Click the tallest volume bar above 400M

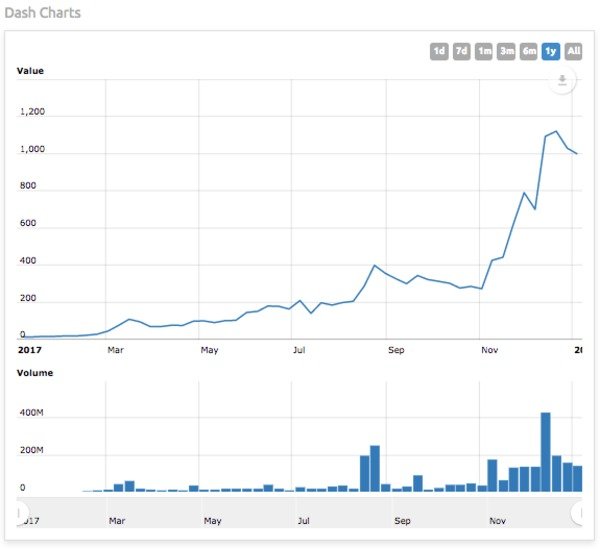(545, 452)
